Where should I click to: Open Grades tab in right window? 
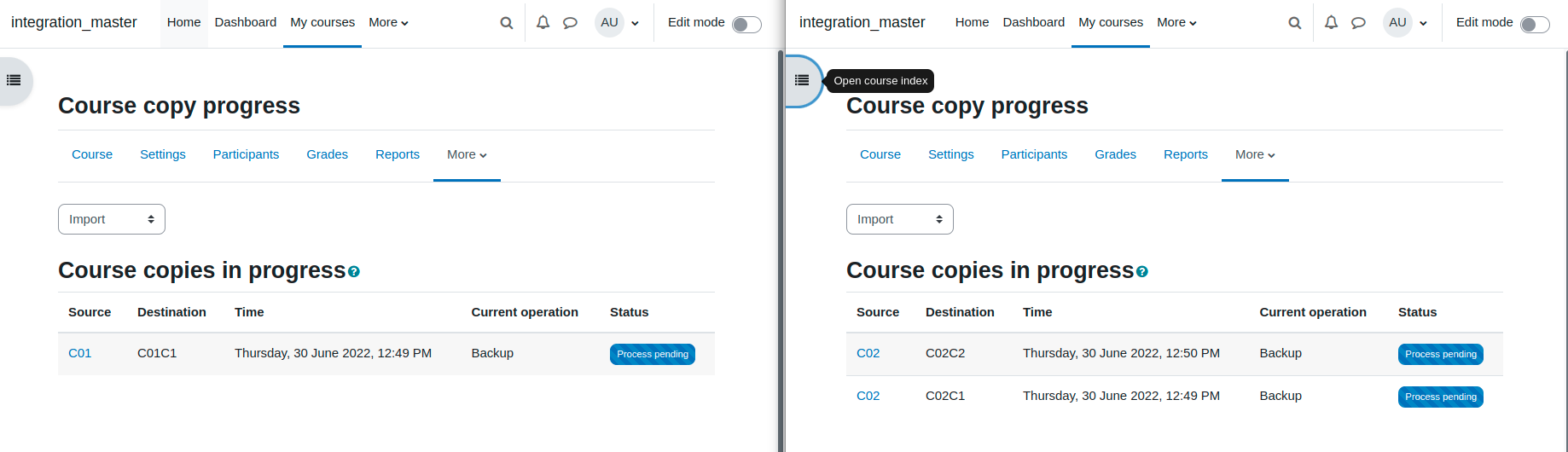(1116, 155)
